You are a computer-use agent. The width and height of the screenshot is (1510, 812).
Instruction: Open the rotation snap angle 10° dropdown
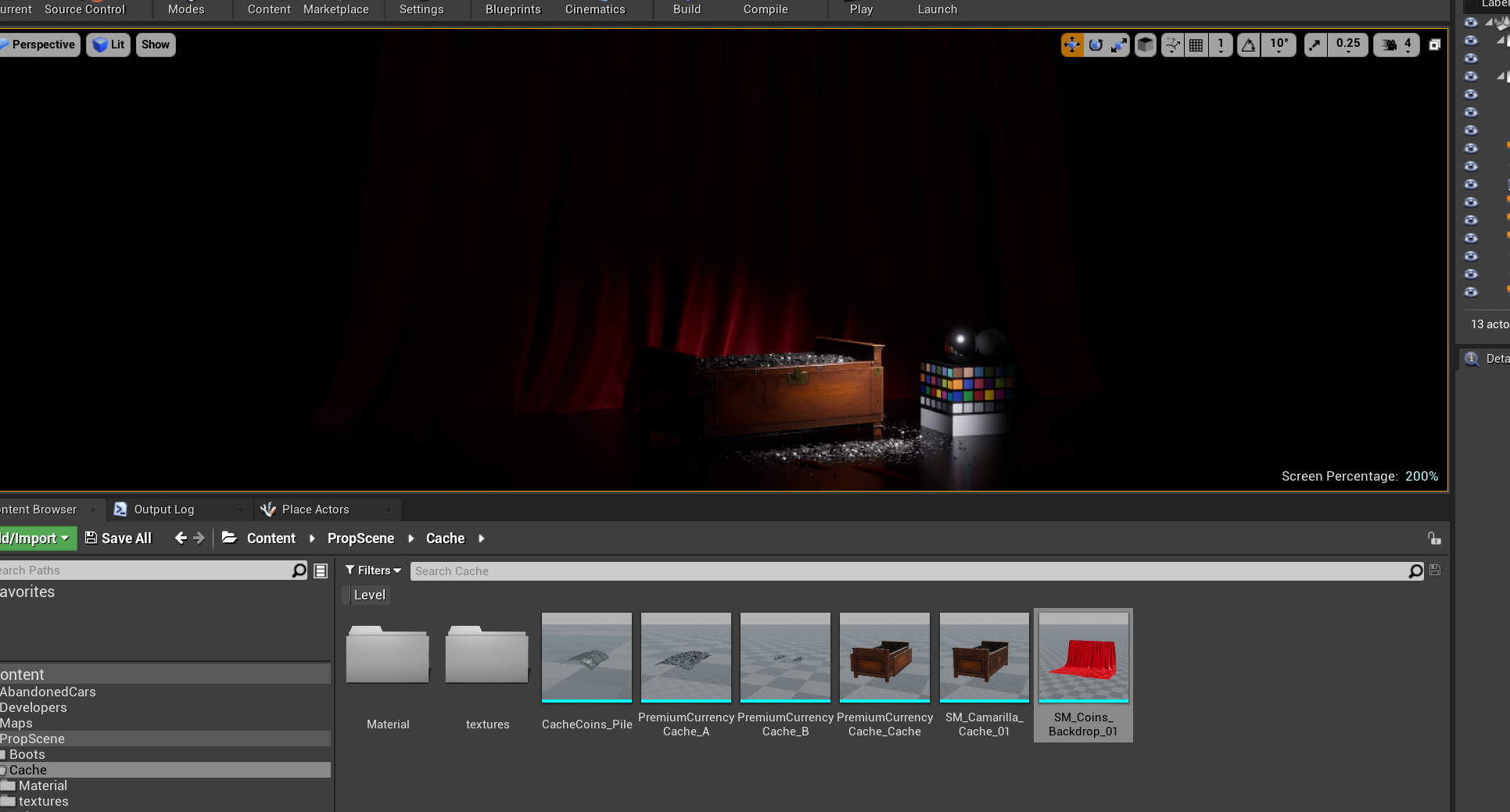pos(1279,45)
